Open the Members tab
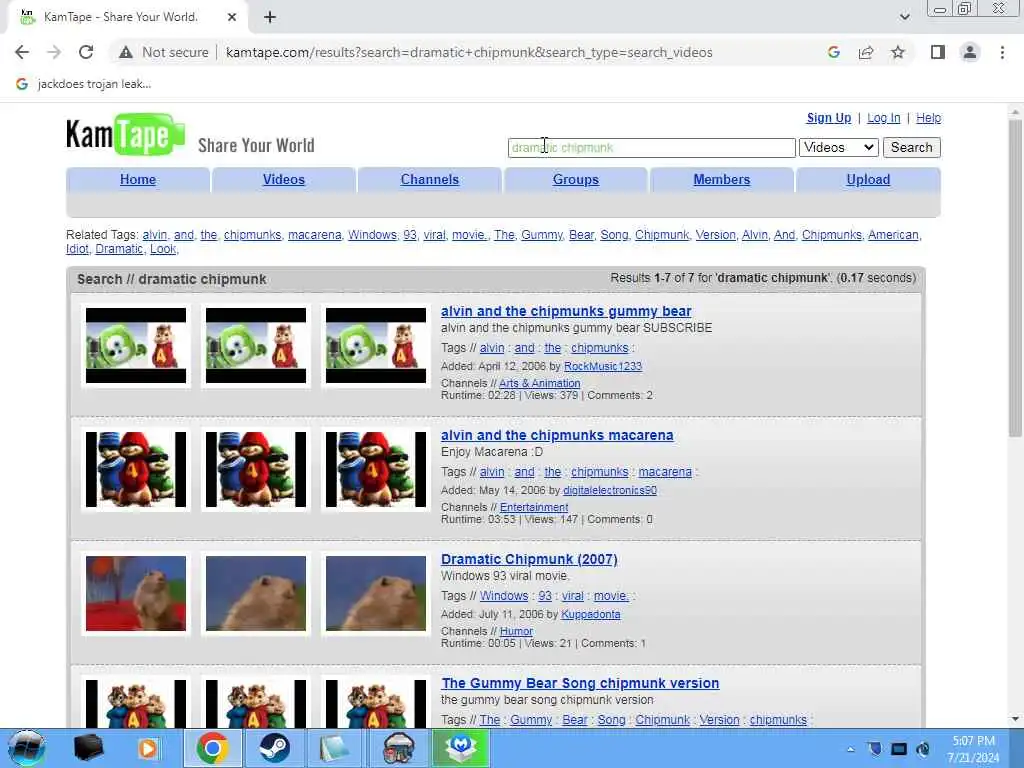The height and width of the screenshot is (768, 1024). [x=722, y=180]
